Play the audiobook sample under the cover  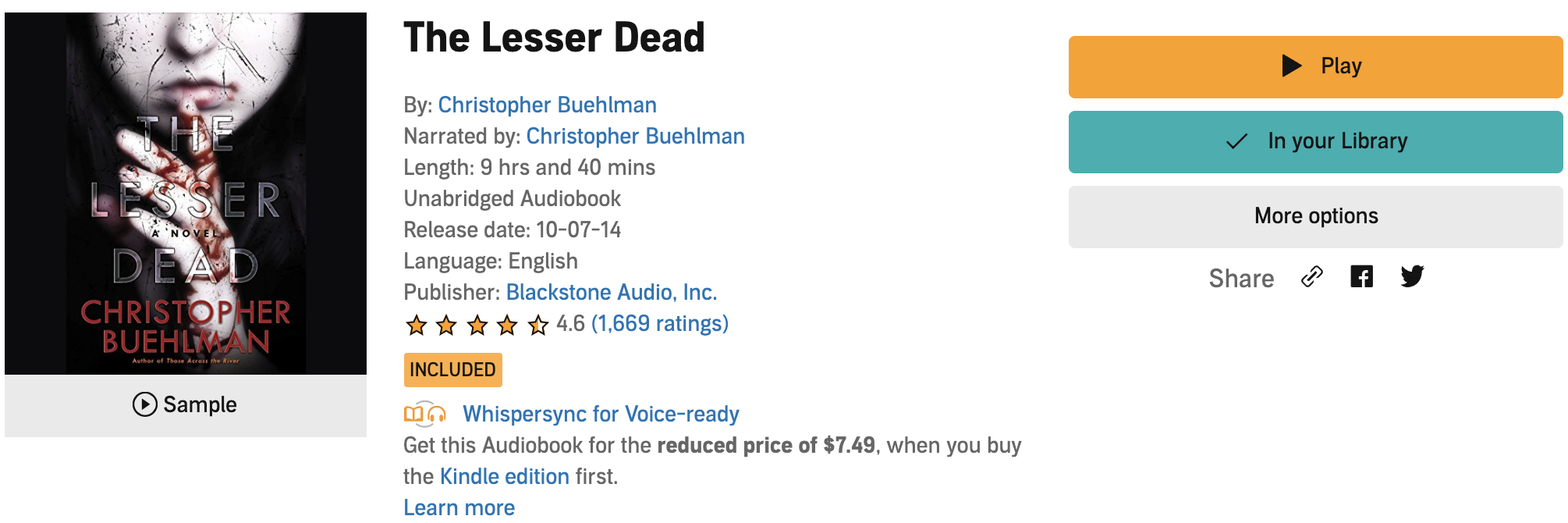coord(185,404)
